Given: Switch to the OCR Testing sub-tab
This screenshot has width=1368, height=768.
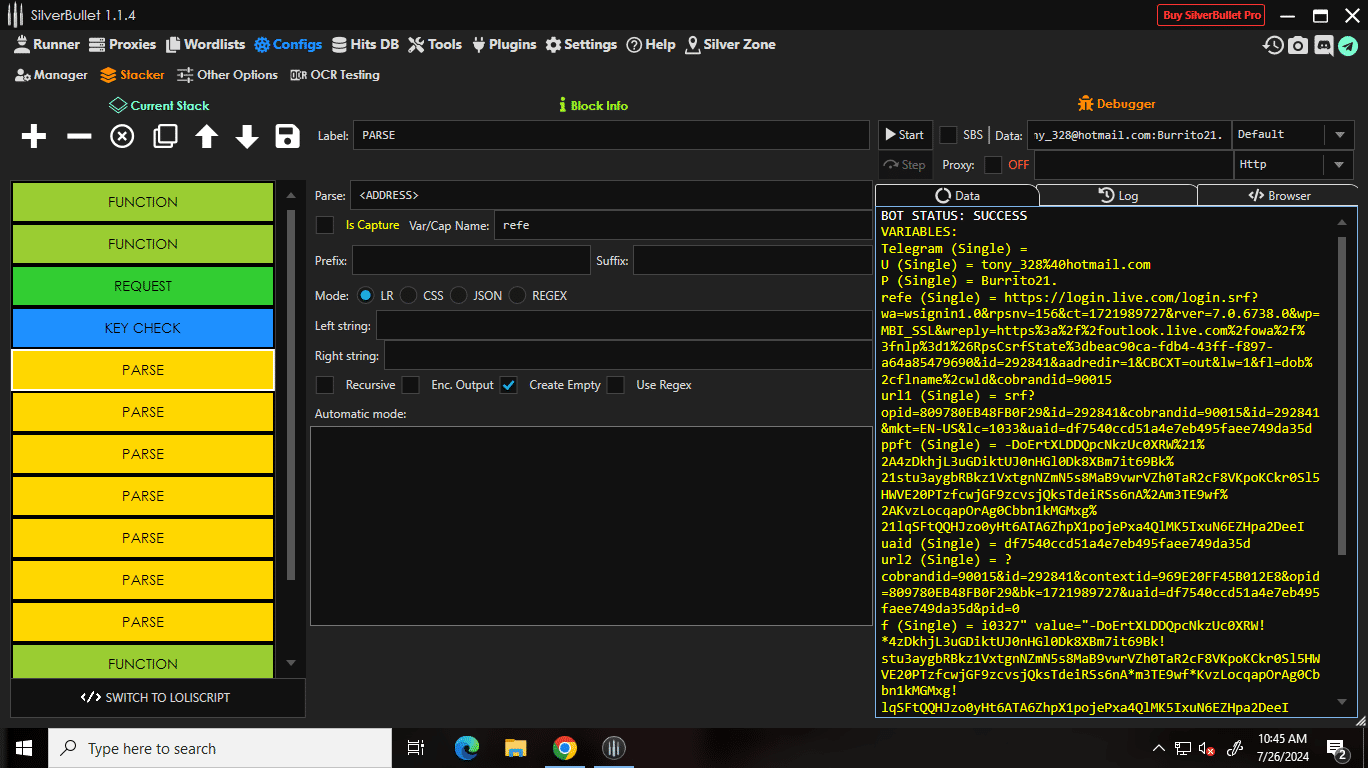Looking at the screenshot, I should (335, 75).
